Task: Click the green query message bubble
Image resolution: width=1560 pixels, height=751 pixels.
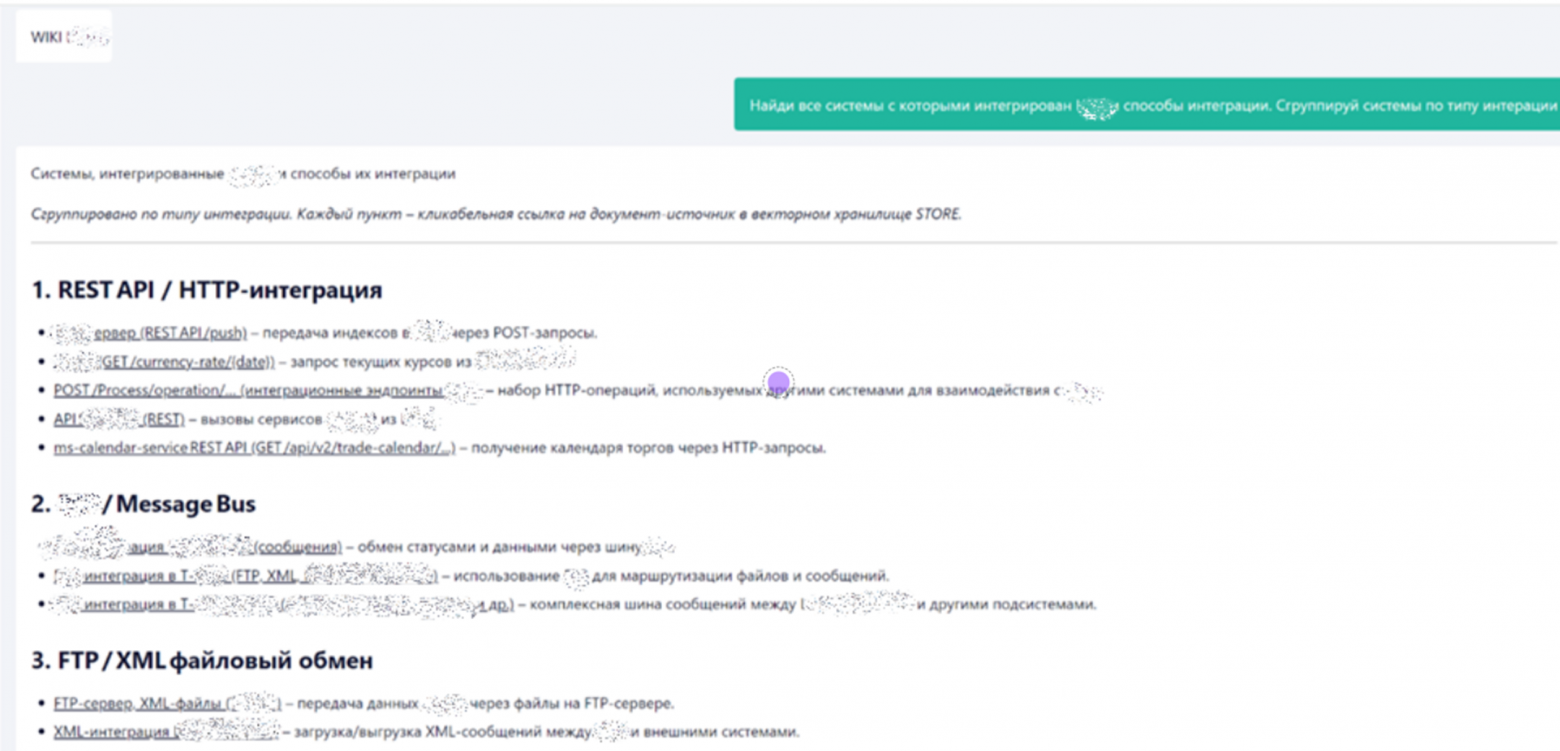Action: click(1147, 105)
